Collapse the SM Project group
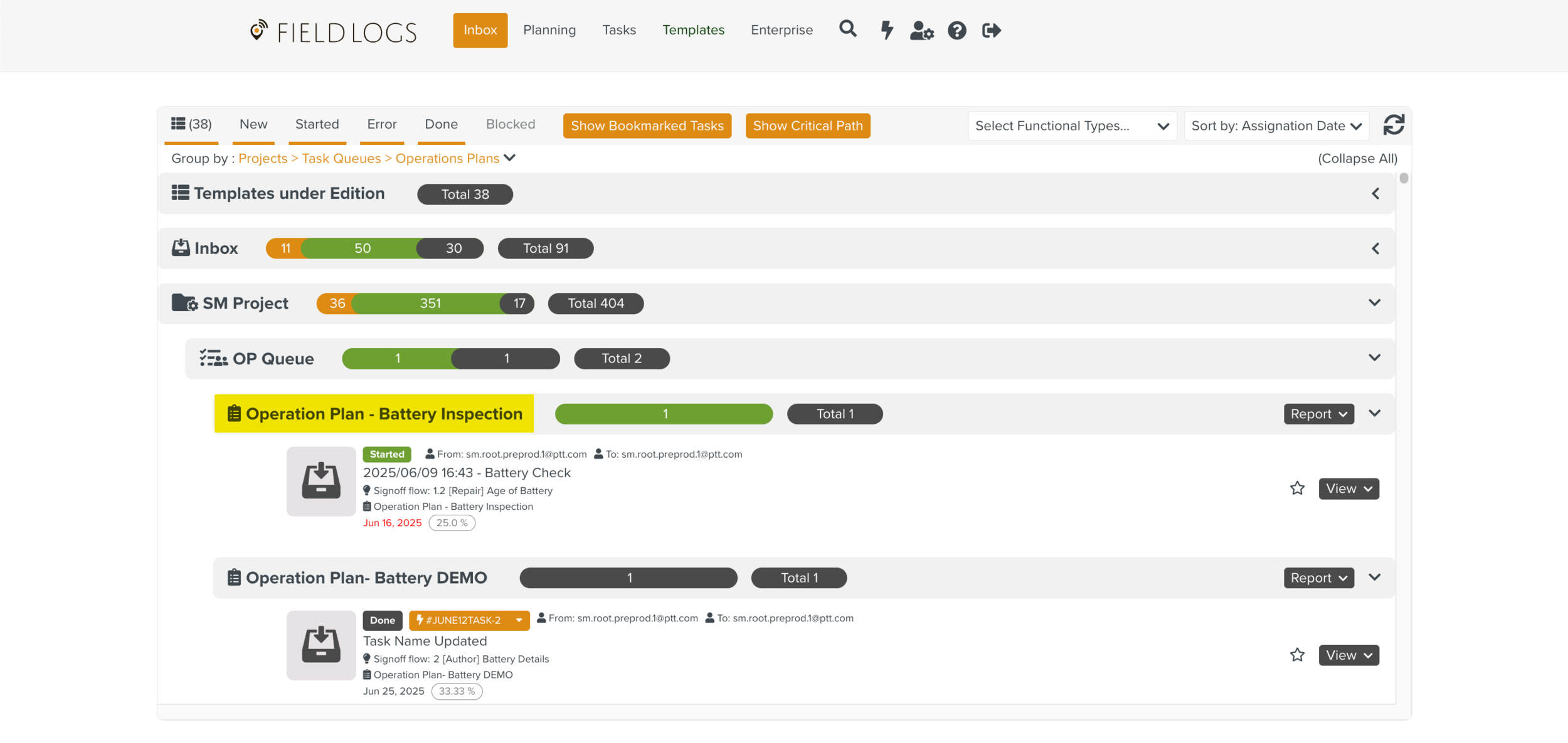Viewport: 1568px width, 743px height. 1374,303
